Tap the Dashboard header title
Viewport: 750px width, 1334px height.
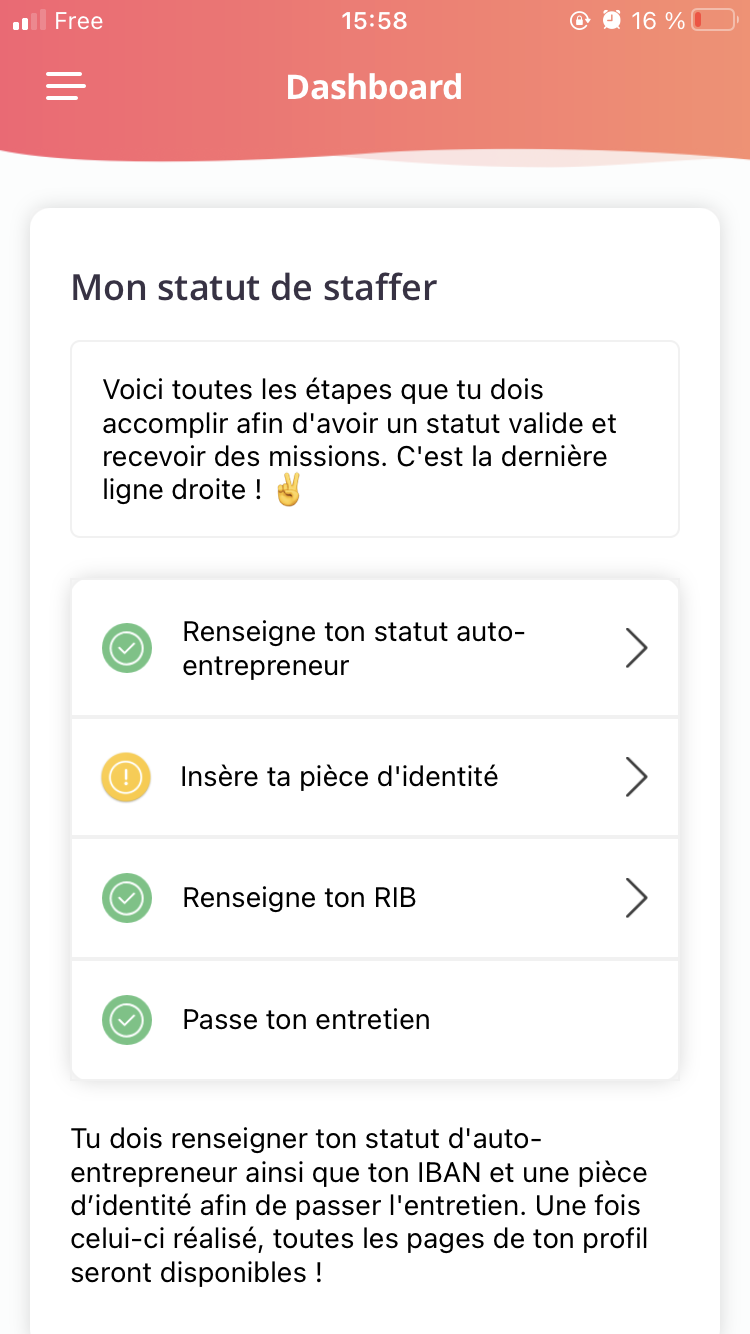[374, 87]
